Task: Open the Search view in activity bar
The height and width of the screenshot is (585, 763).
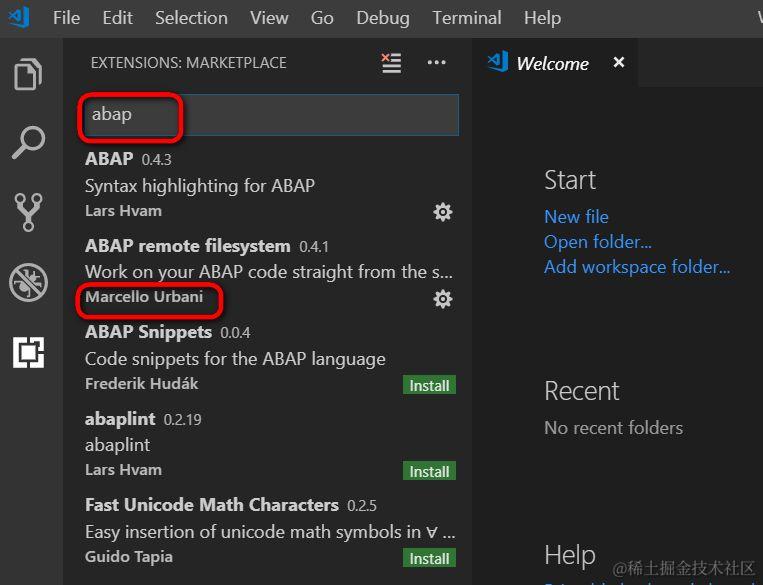Action: (28, 143)
